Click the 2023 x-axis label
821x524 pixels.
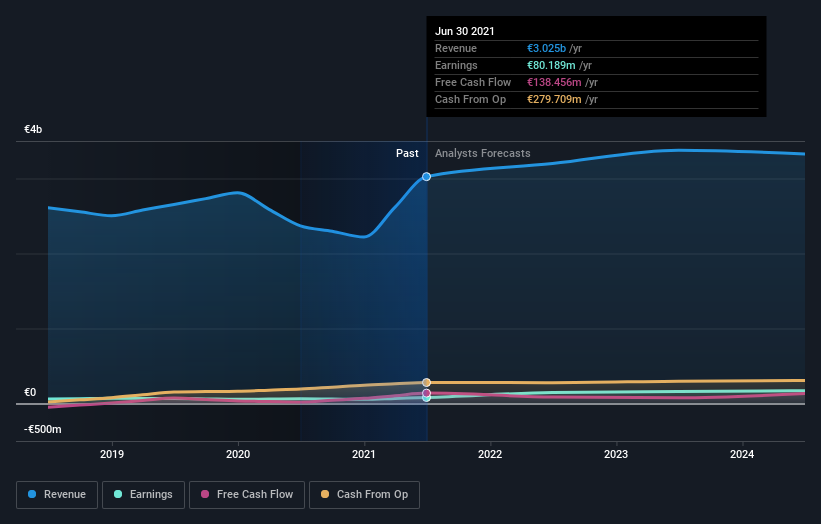(616, 454)
